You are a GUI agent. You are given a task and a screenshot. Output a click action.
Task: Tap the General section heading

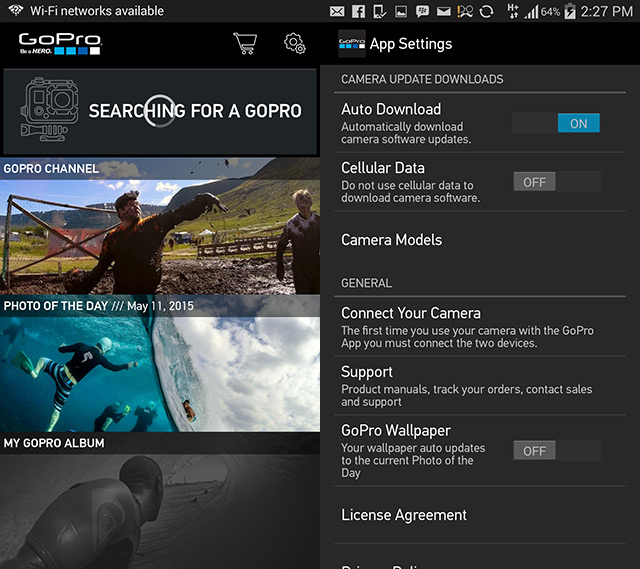pyautogui.click(x=367, y=283)
